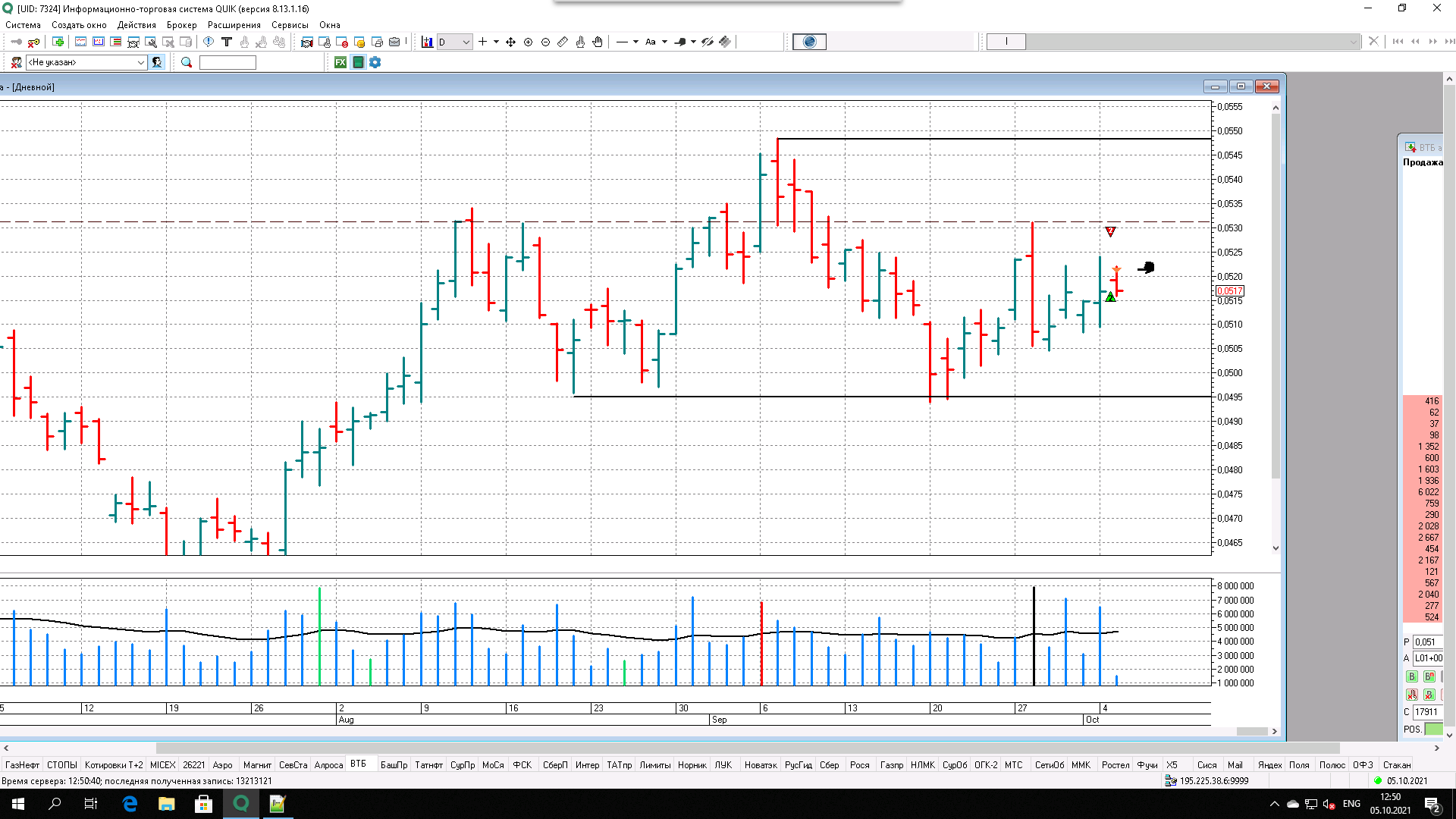1456x819 pixels.
Task: Switch to the ГазНефт tab
Action: pos(22,764)
